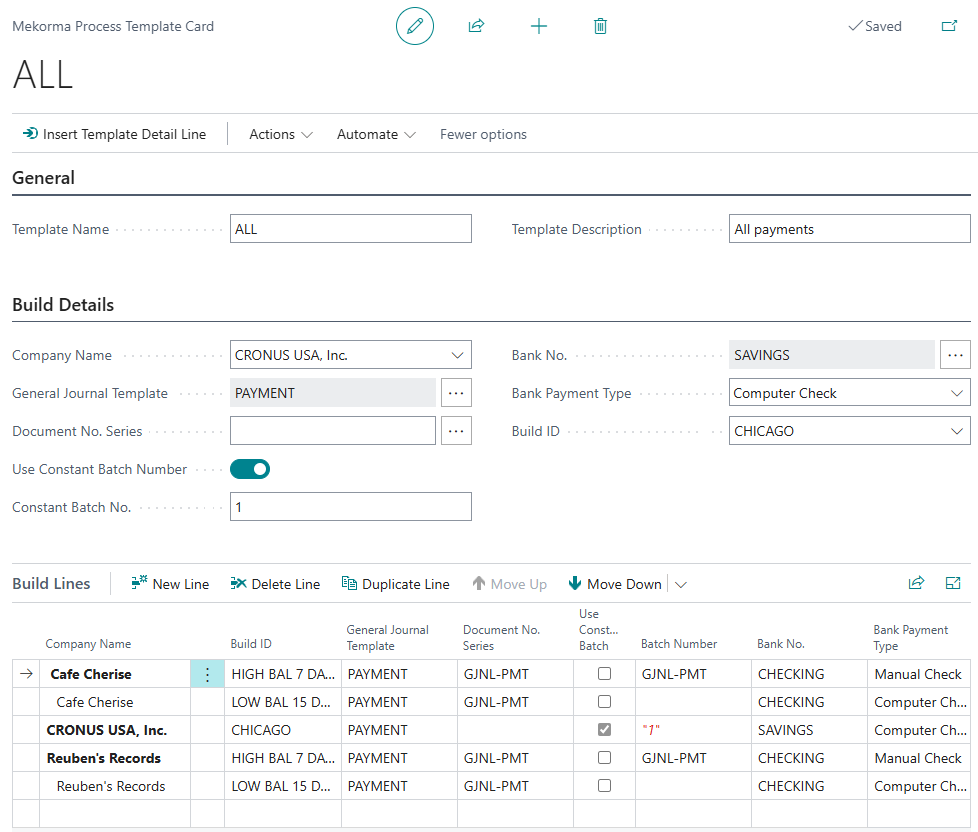This screenshot has height=832, width=978.
Task: Click Bank Payment Type column header
Action: point(910,637)
